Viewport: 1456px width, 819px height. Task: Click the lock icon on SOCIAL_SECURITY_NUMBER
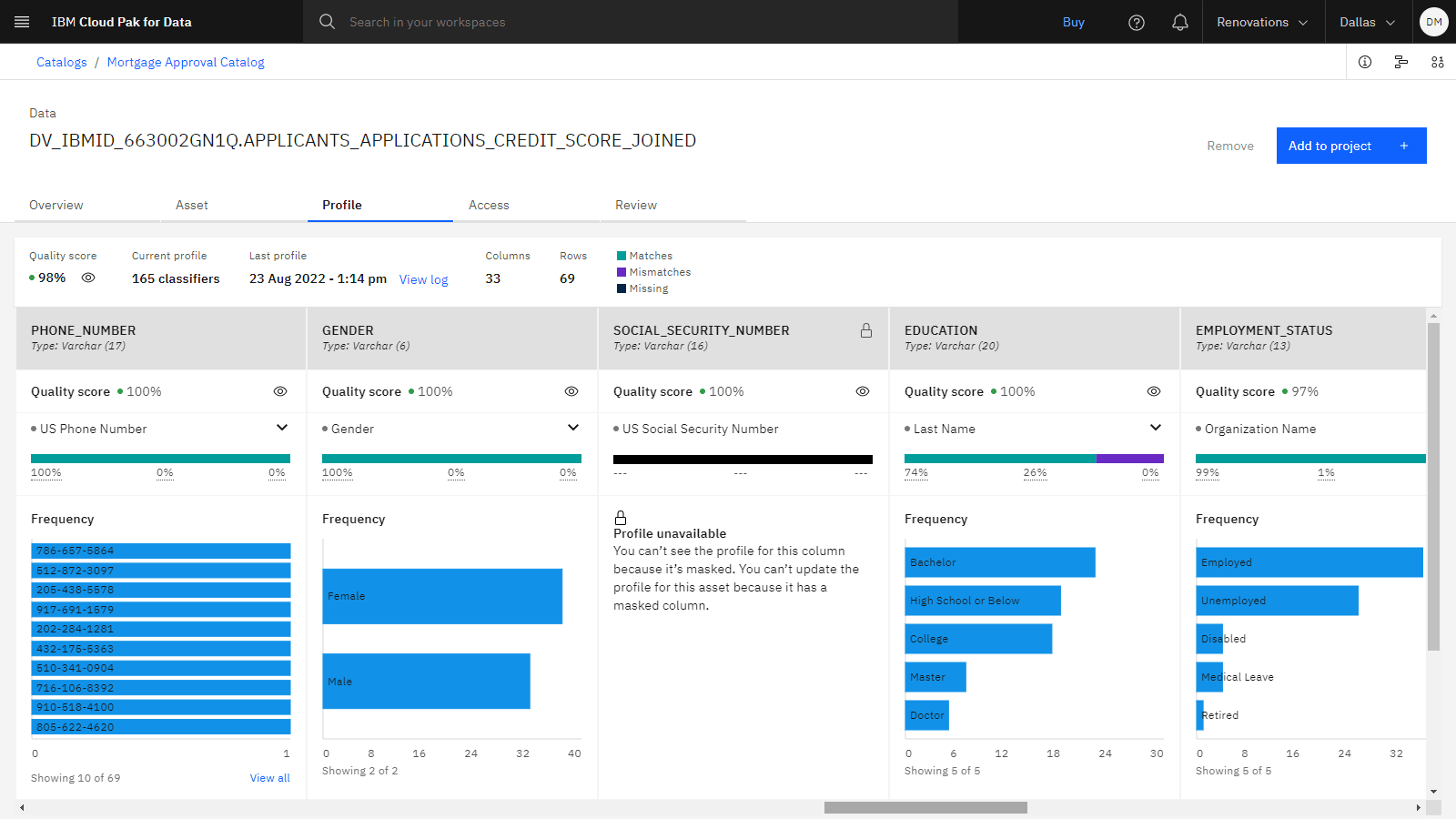point(866,330)
